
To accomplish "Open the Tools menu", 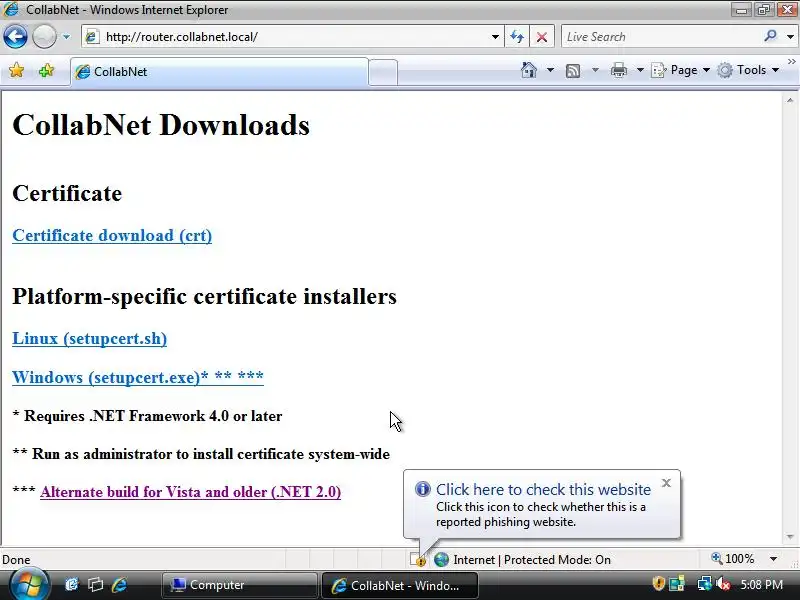I will pos(748,70).
